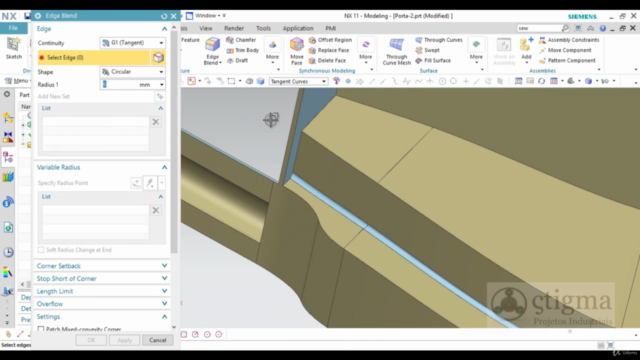
Task: Click the Add New Set icon
Action: pos(160,96)
